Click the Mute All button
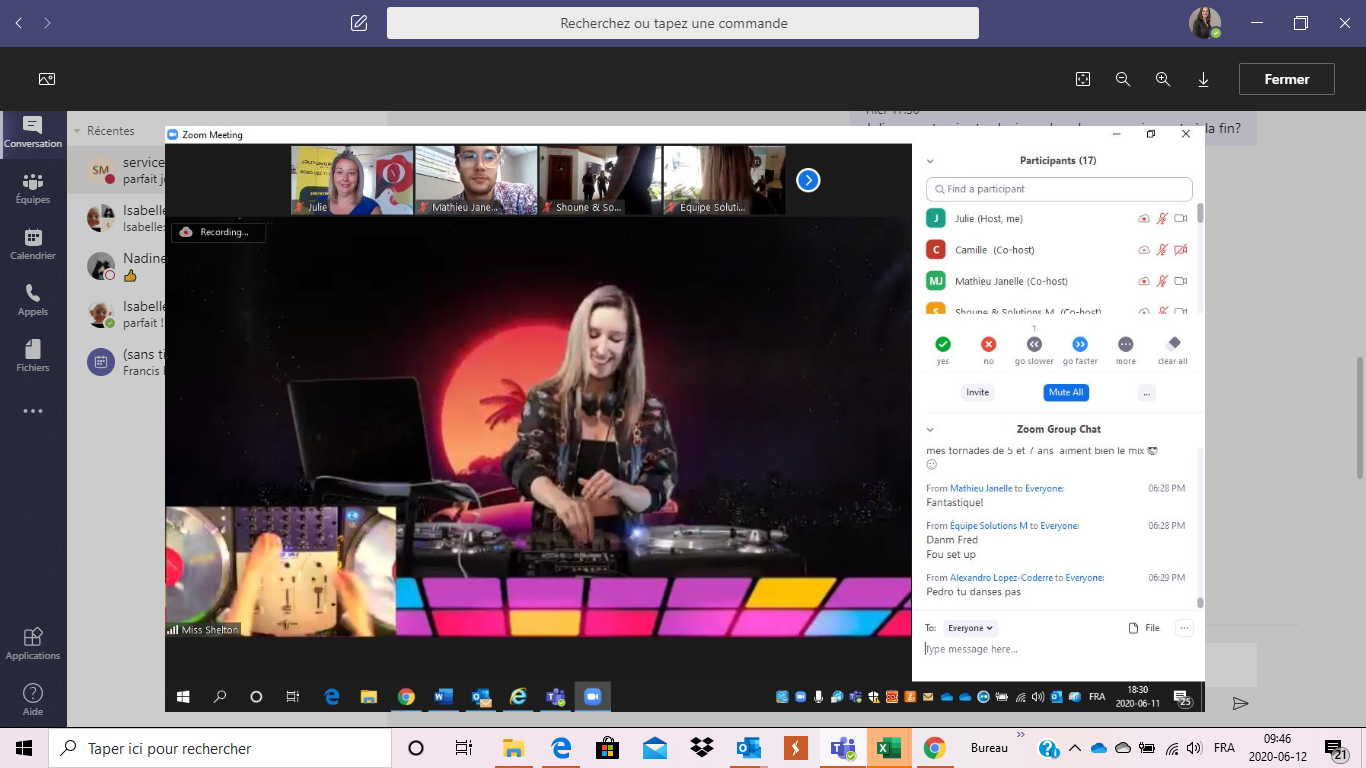1366x768 pixels. click(1066, 392)
